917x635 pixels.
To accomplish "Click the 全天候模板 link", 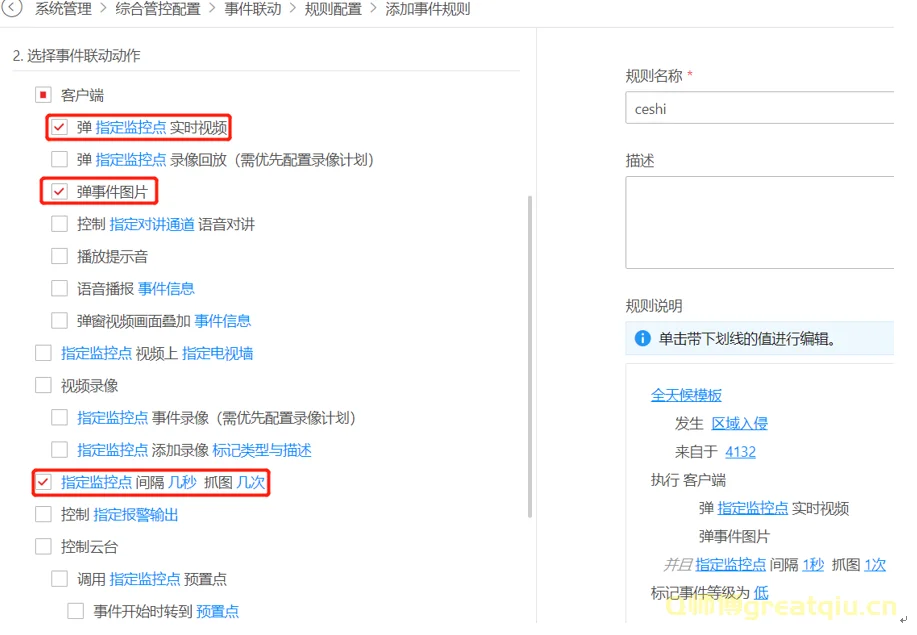I will click(686, 395).
